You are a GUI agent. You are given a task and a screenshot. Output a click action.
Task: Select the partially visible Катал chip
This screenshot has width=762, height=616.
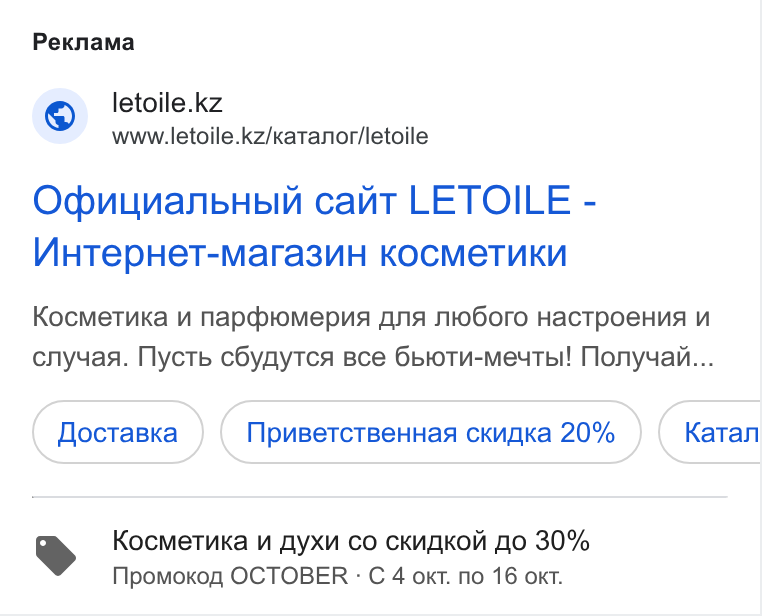(x=710, y=432)
